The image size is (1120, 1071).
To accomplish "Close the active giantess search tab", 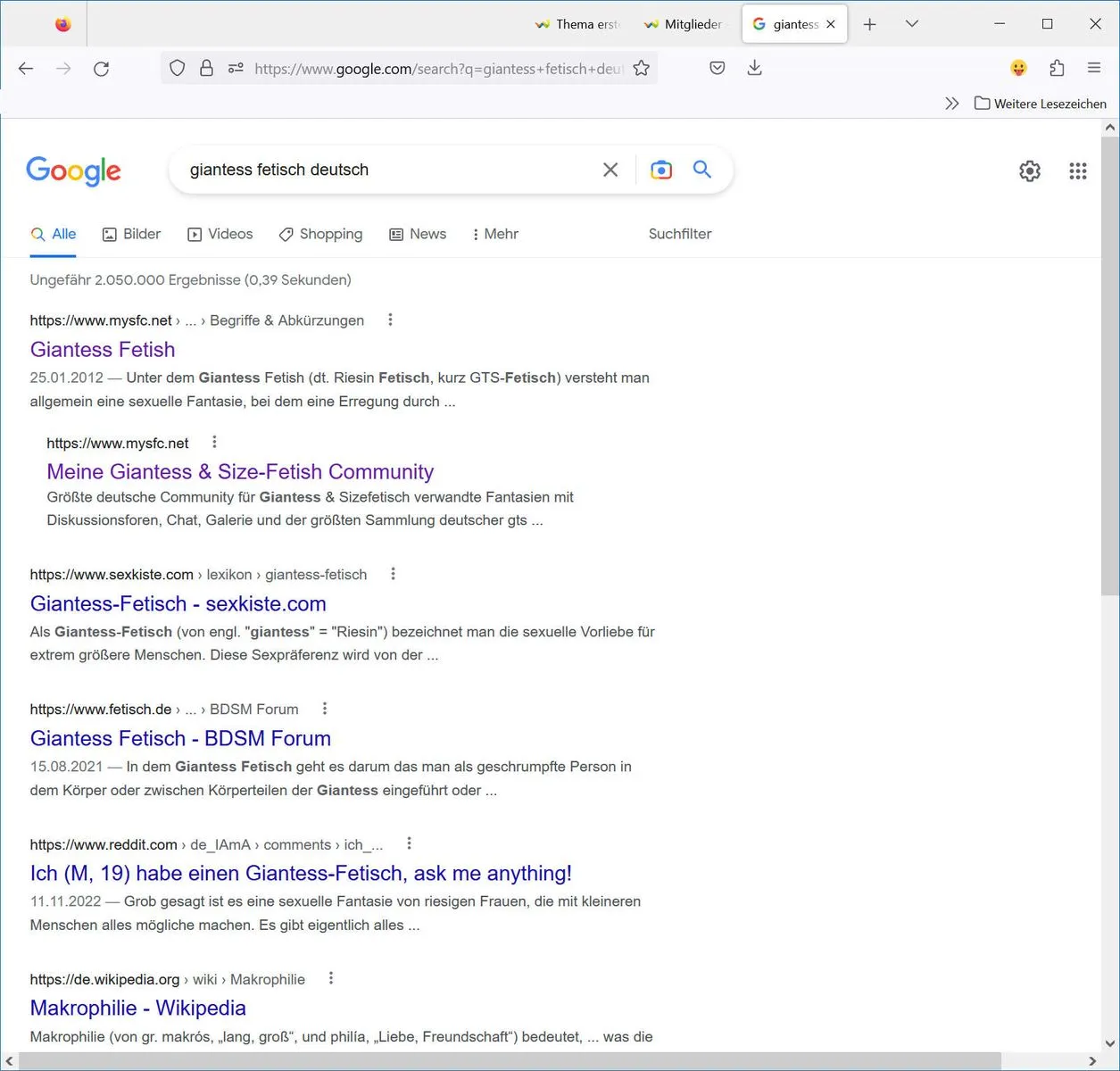I will coord(831,24).
